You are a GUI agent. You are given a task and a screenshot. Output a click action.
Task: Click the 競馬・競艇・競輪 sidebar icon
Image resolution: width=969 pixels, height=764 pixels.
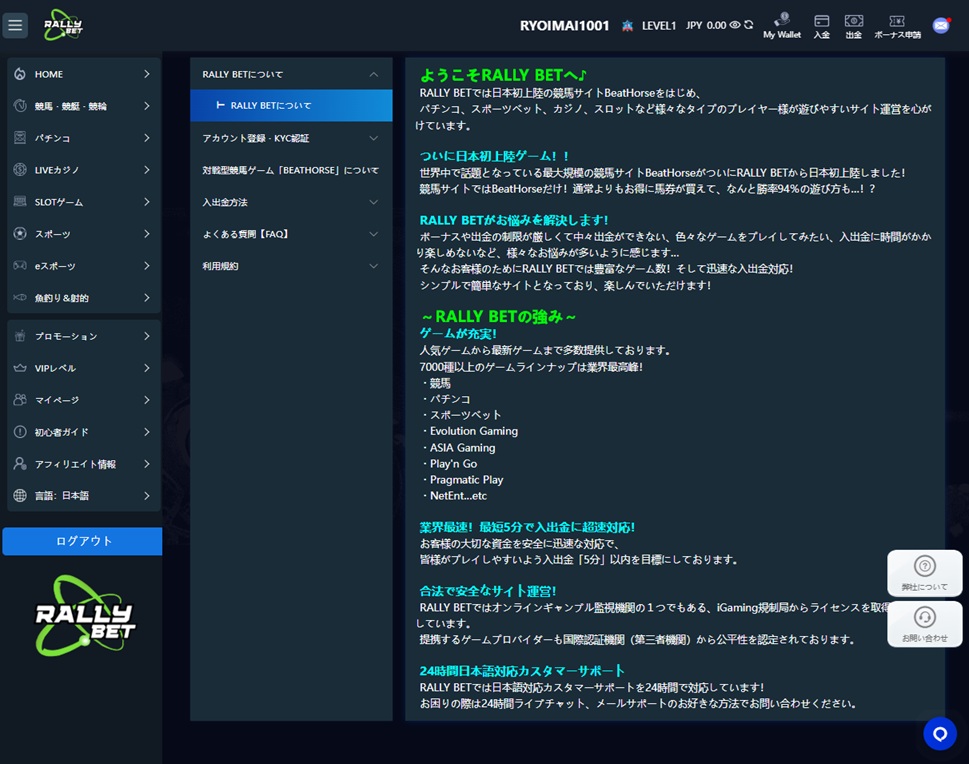click(x=20, y=106)
